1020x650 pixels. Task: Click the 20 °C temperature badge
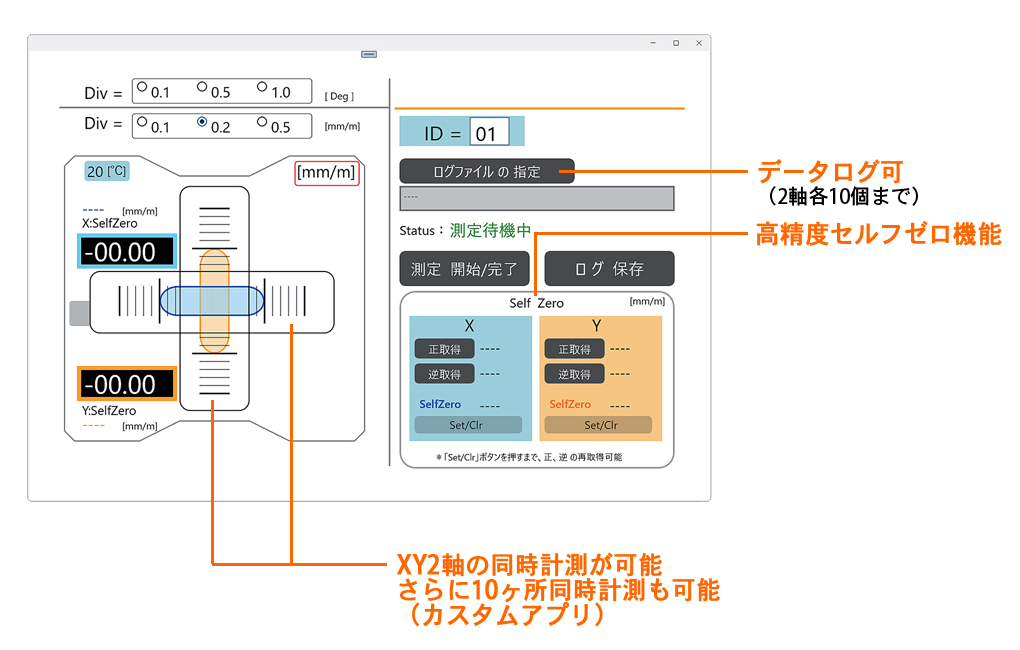pos(107,171)
